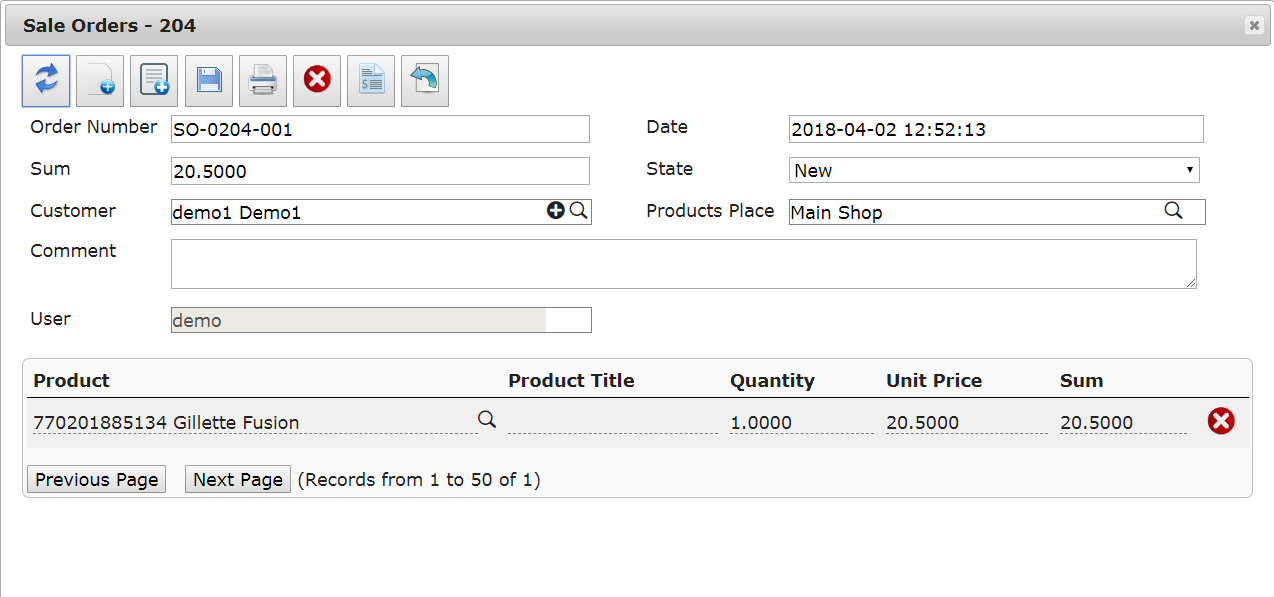The height and width of the screenshot is (597, 1274).
Task: Create a new blank document via toolbar
Action: pyautogui.click(x=100, y=81)
